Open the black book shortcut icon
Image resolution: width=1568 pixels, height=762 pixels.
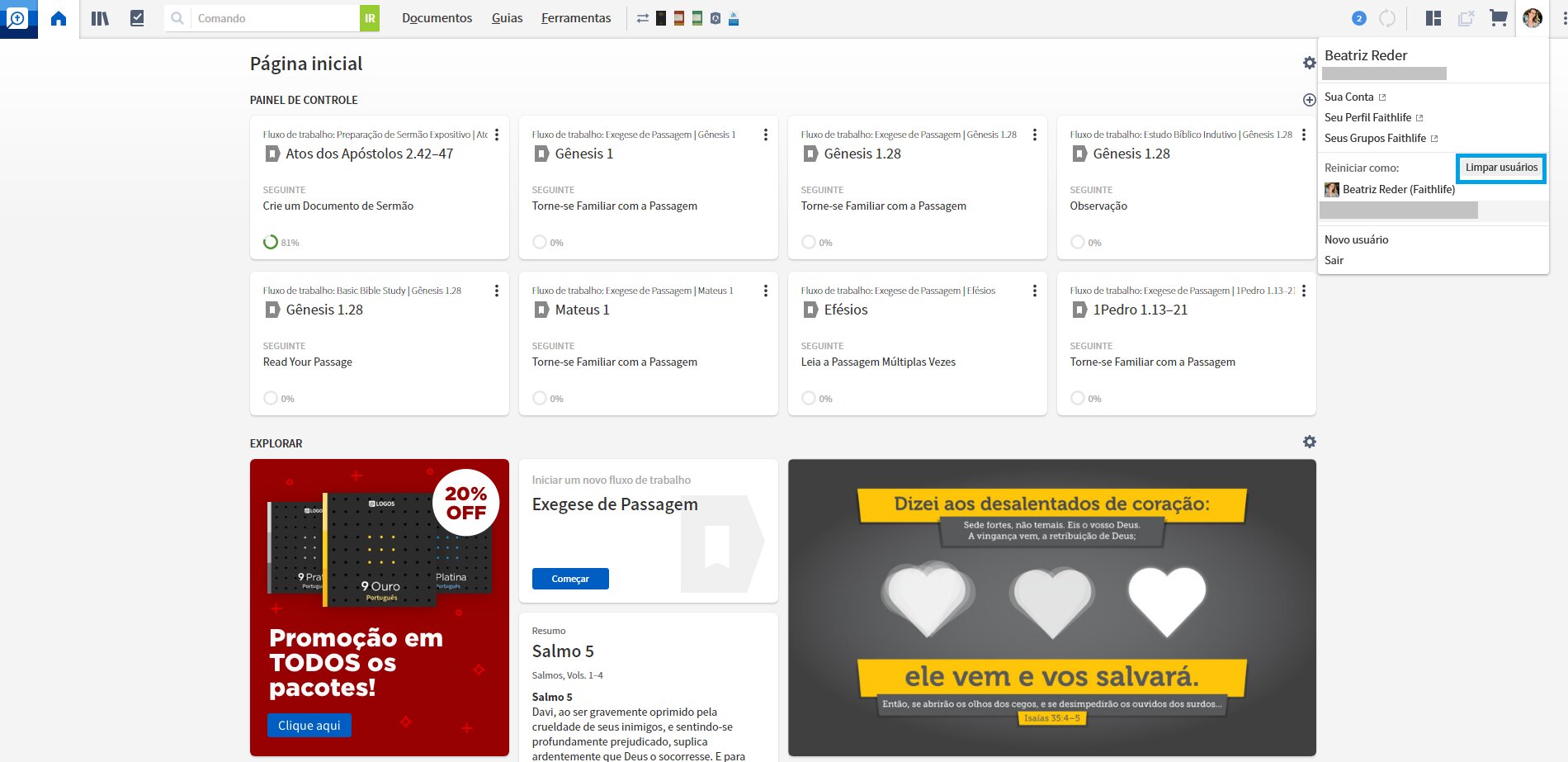coord(661,18)
